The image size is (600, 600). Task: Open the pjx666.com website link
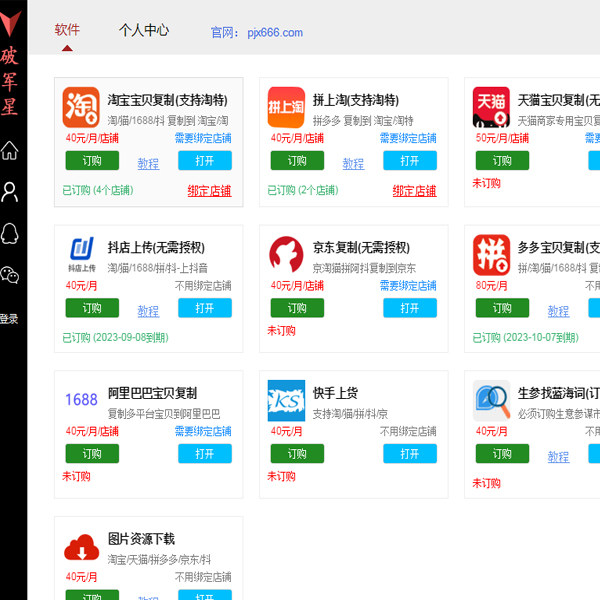pyautogui.click(x=275, y=33)
